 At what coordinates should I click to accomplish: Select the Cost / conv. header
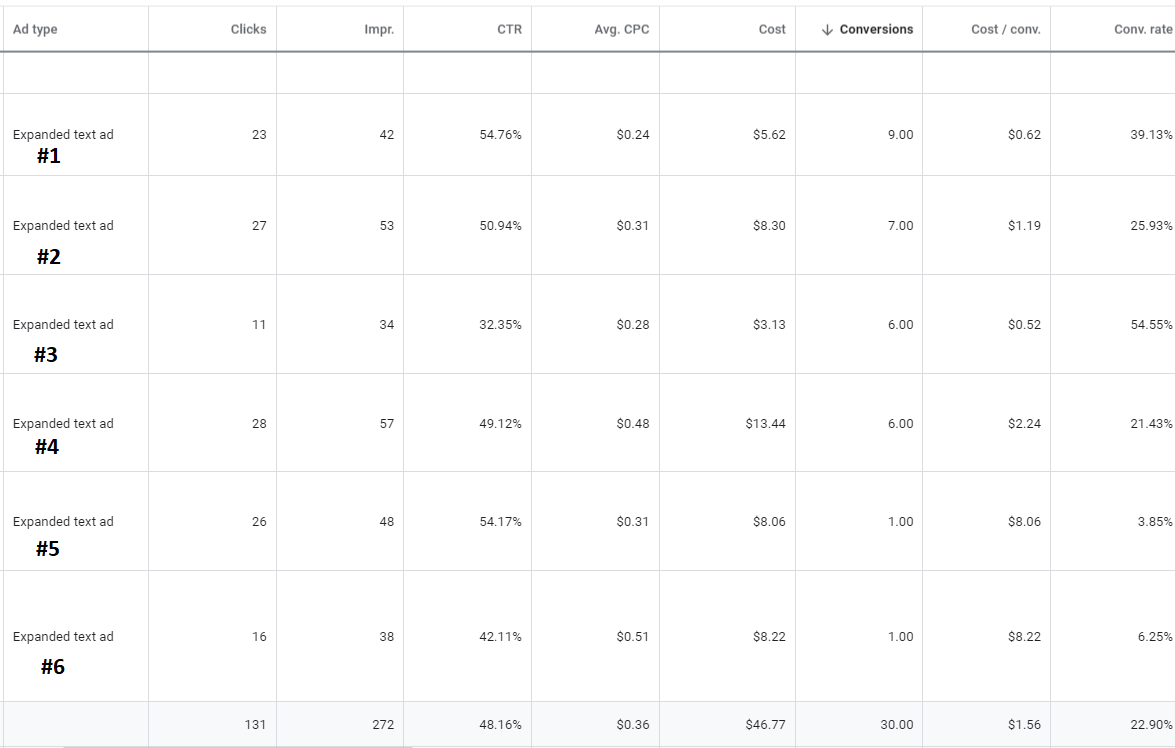(x=1006, y=29)
